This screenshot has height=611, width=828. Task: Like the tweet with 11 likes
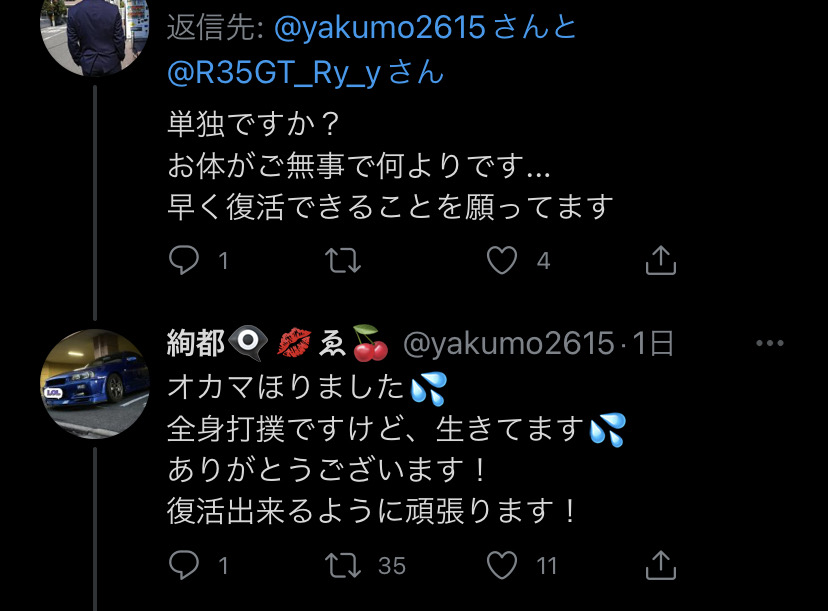[502, 565]
